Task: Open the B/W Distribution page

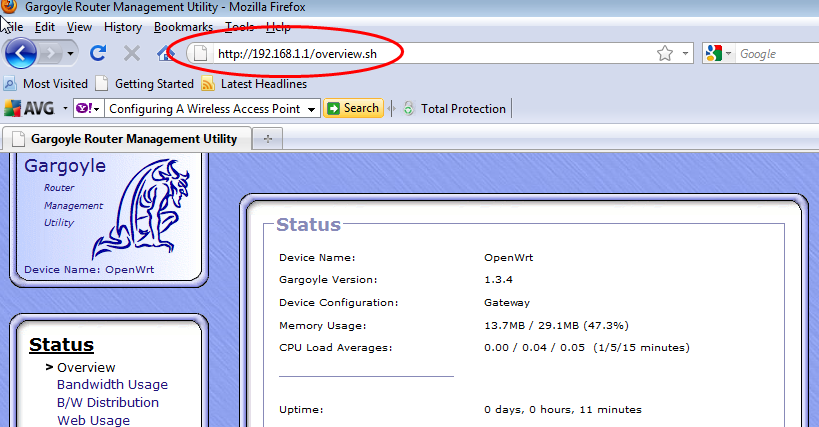Action: [108, 402]
